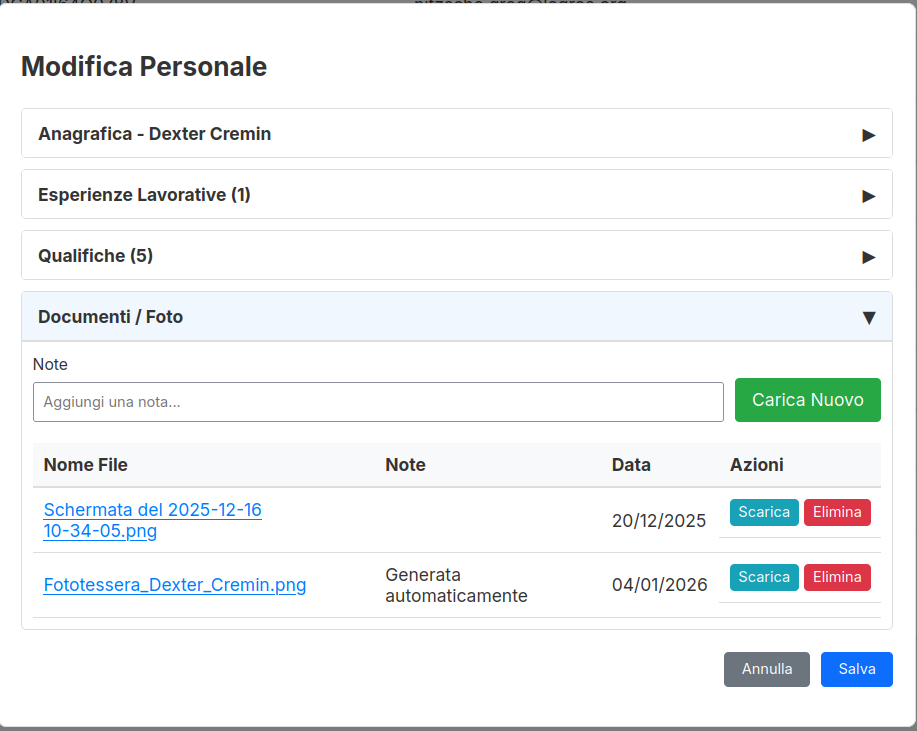The width and height of the screenshot is (917, 731).
Task: Cancel changes with Annulla
Action: coord(766,669)
